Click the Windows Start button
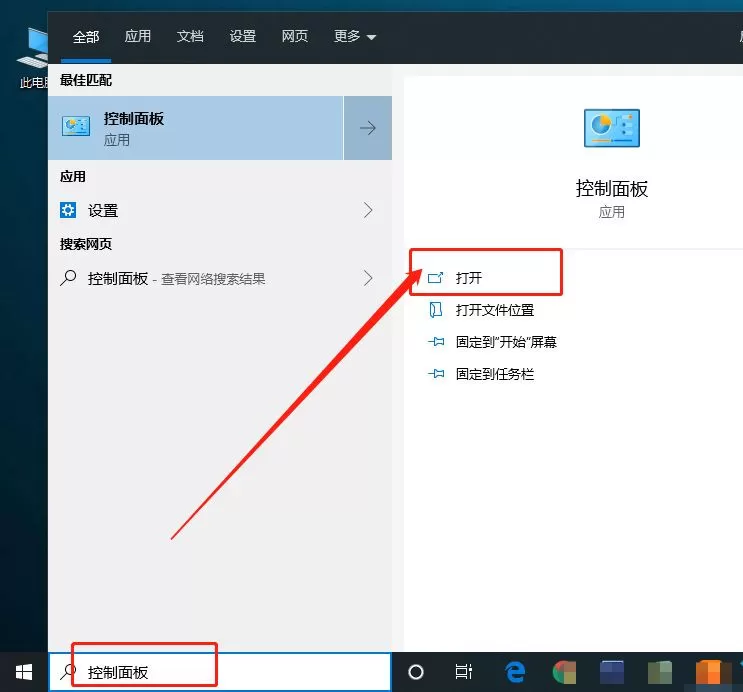The height and width of the screenshot is (692, 743). click(x=24, y=672)
